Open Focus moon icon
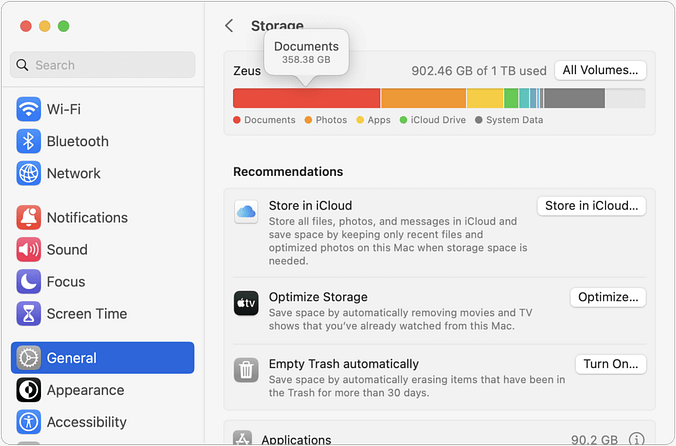This screenshot has height=446, width=676. [x=28, y=281]
